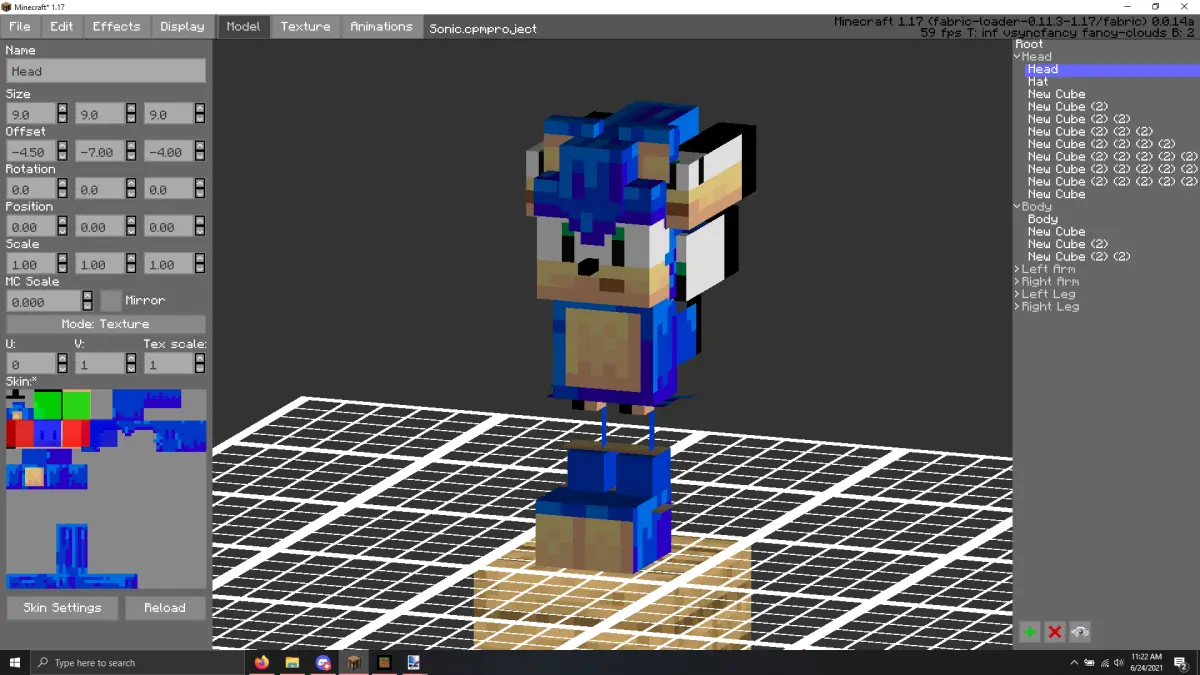This screenshot has width=1200, height=675.
Task: Step the V value spinner
Action: pos(131,364)
